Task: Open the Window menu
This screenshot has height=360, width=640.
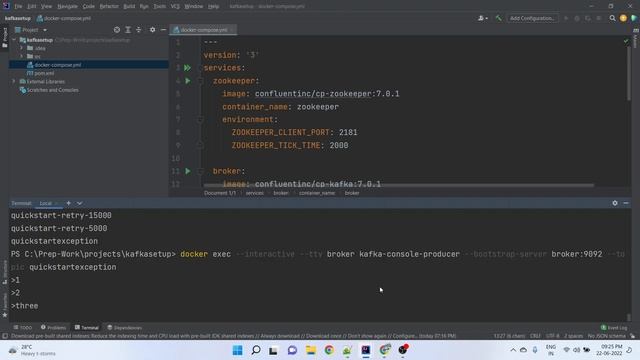Action: point(193,6)
